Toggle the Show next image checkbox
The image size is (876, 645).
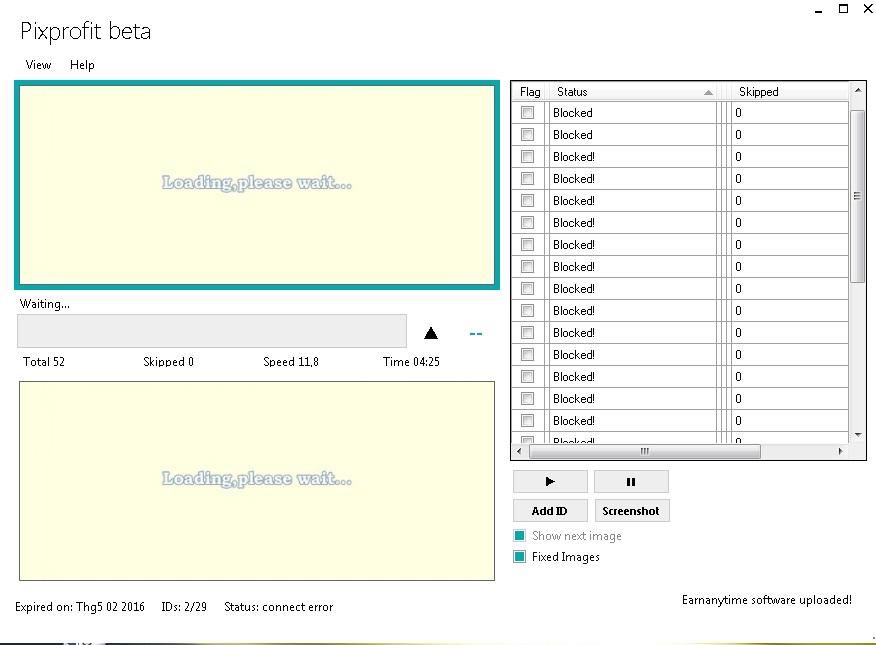click(x=520, y=536)
